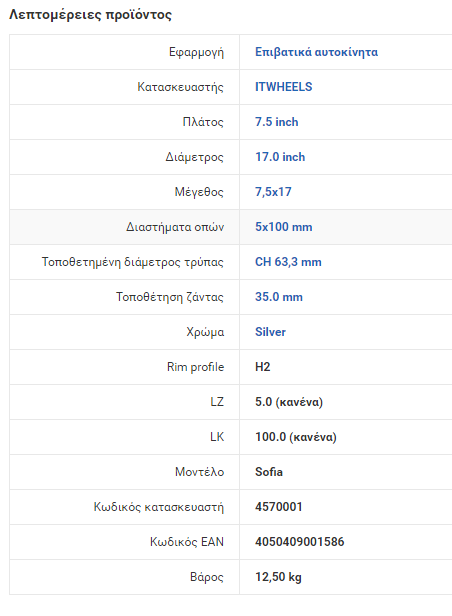
Task: Select EAN code 4050409001586
Action: click(300, 542)
